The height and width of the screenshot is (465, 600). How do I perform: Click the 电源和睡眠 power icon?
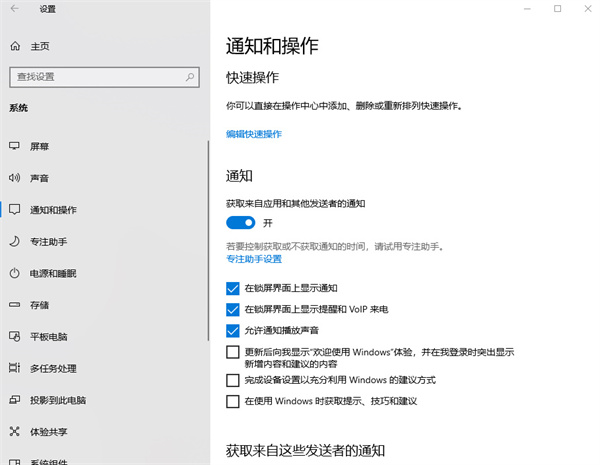tap(15, 273)
